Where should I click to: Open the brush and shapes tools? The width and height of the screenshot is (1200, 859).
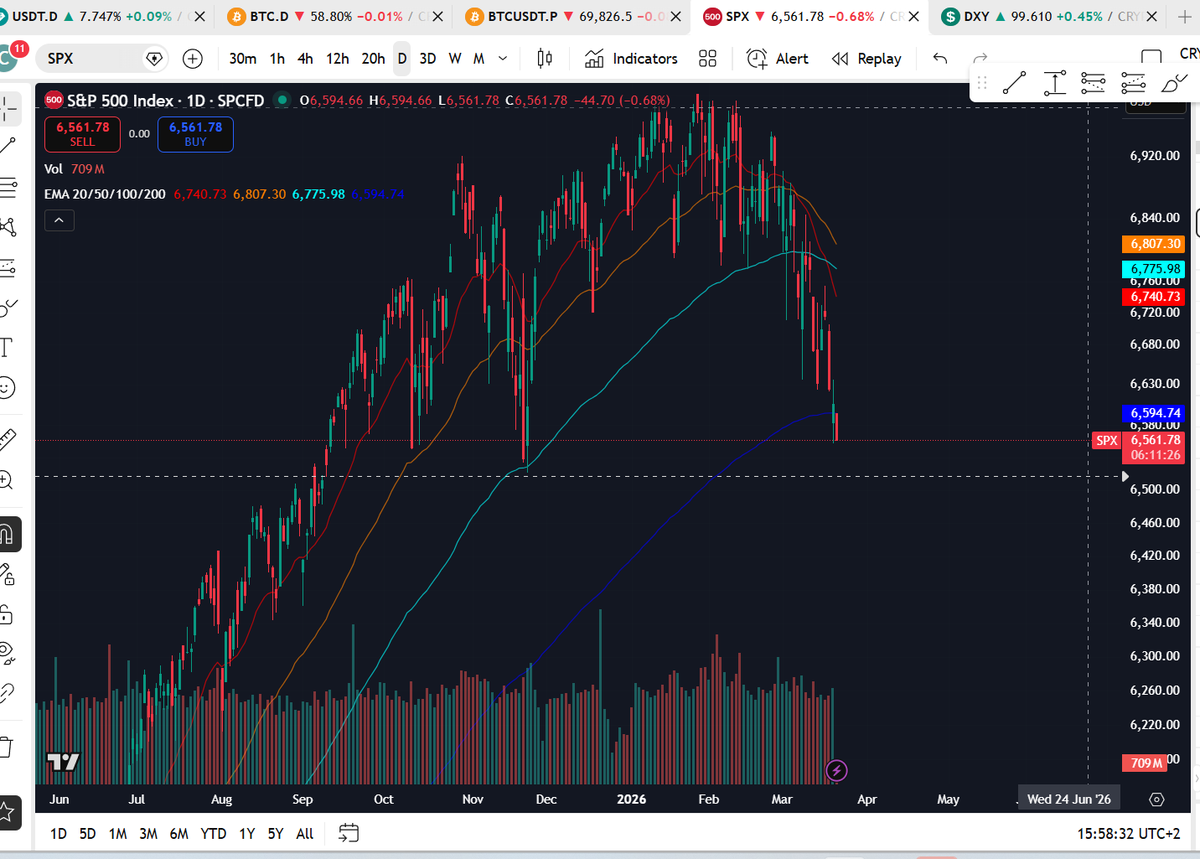coord(8,307)
